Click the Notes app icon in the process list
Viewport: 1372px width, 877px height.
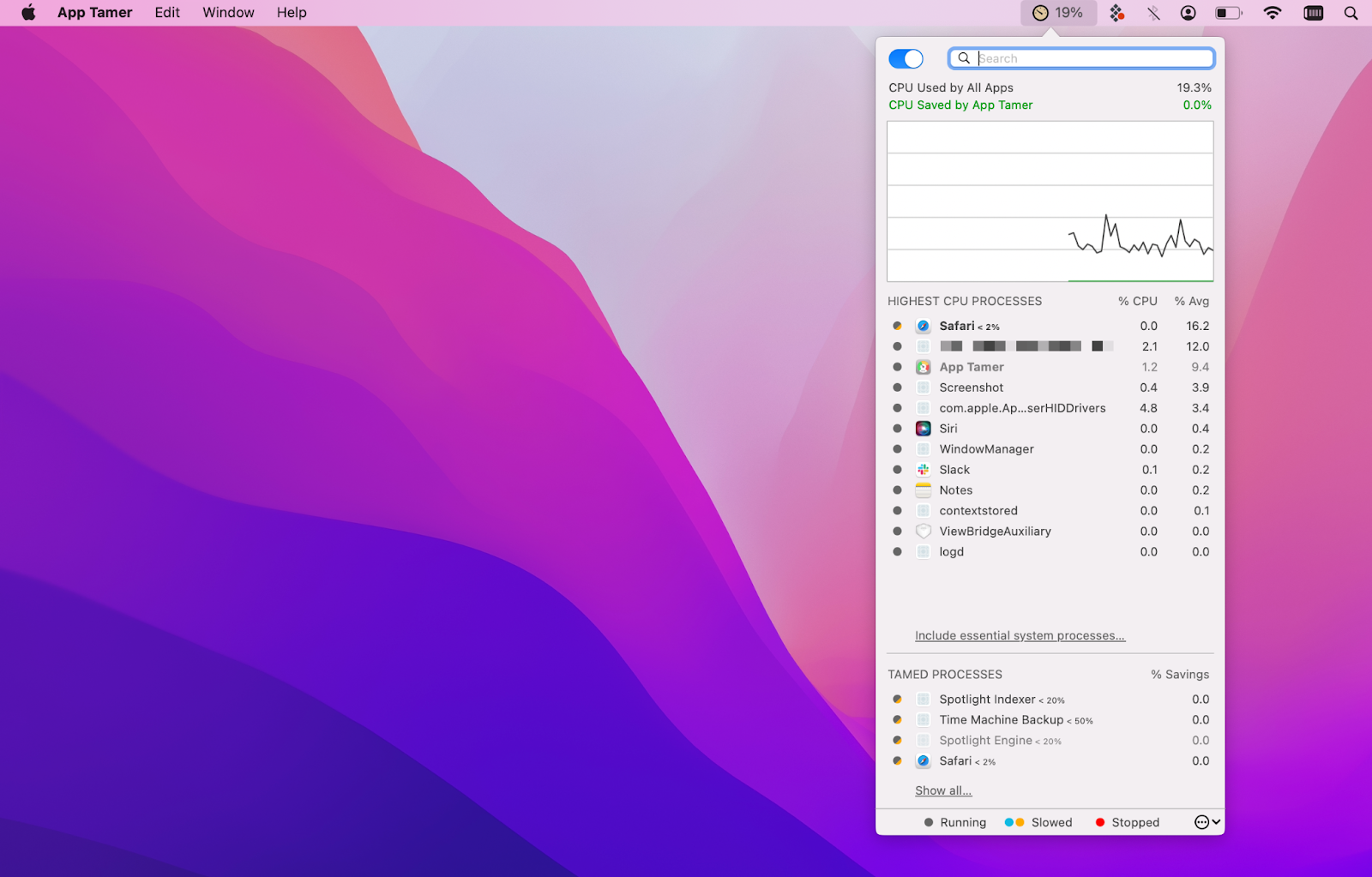point(923,490)
